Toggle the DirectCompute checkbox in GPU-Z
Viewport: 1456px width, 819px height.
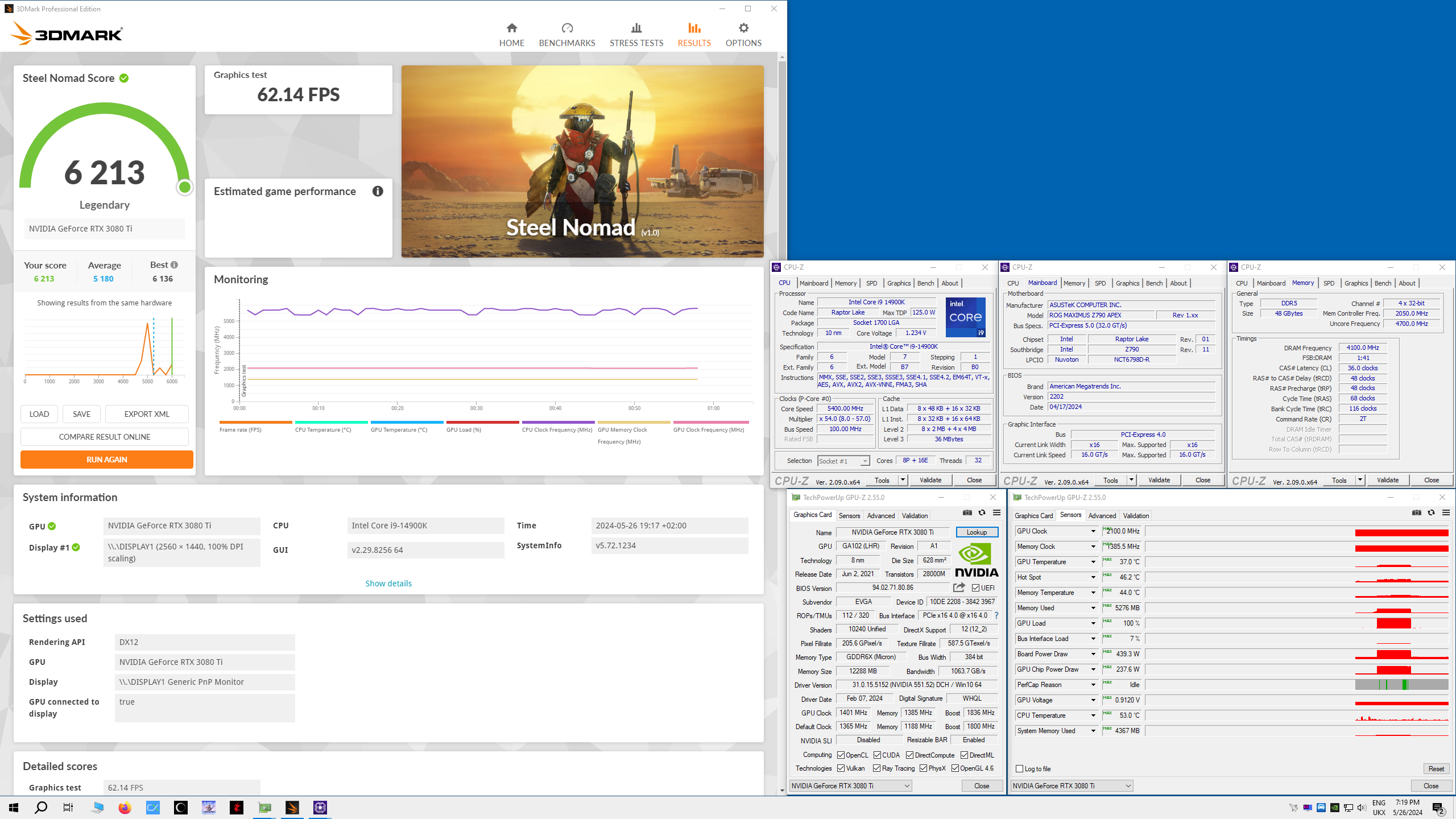pyautogui.click(x=909, y=755)
